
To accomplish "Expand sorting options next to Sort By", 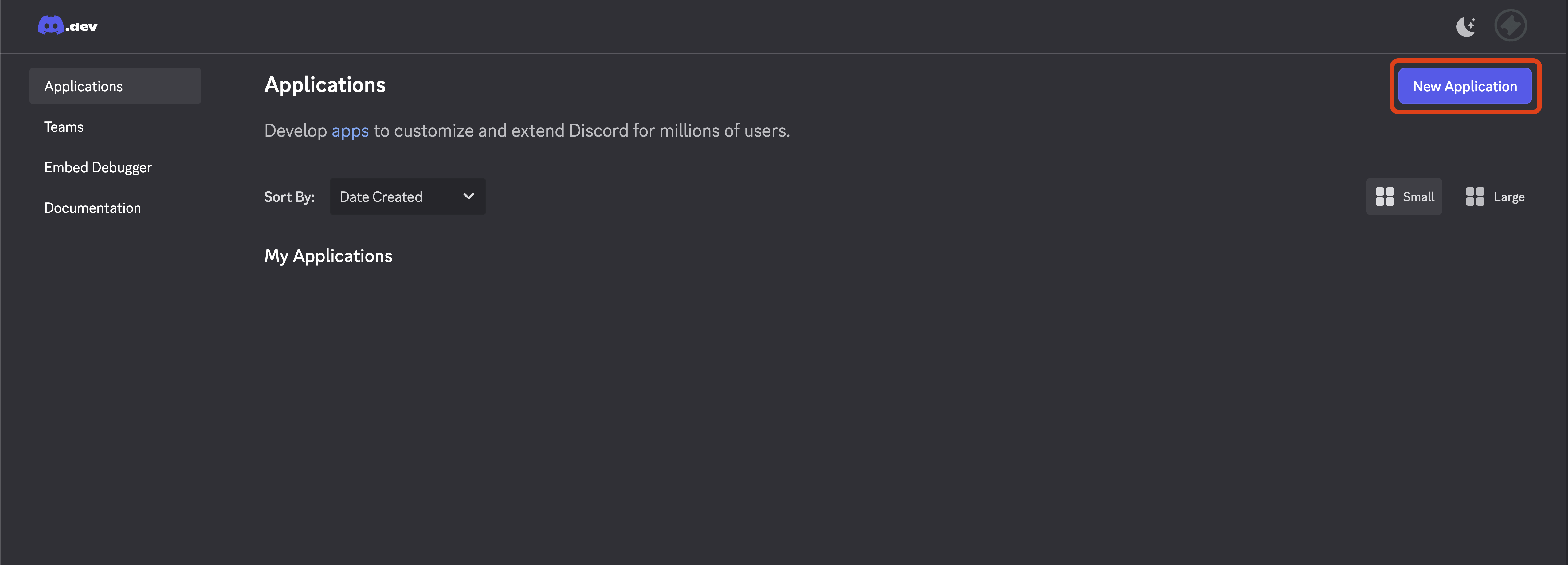I will [x=407, y=196].
